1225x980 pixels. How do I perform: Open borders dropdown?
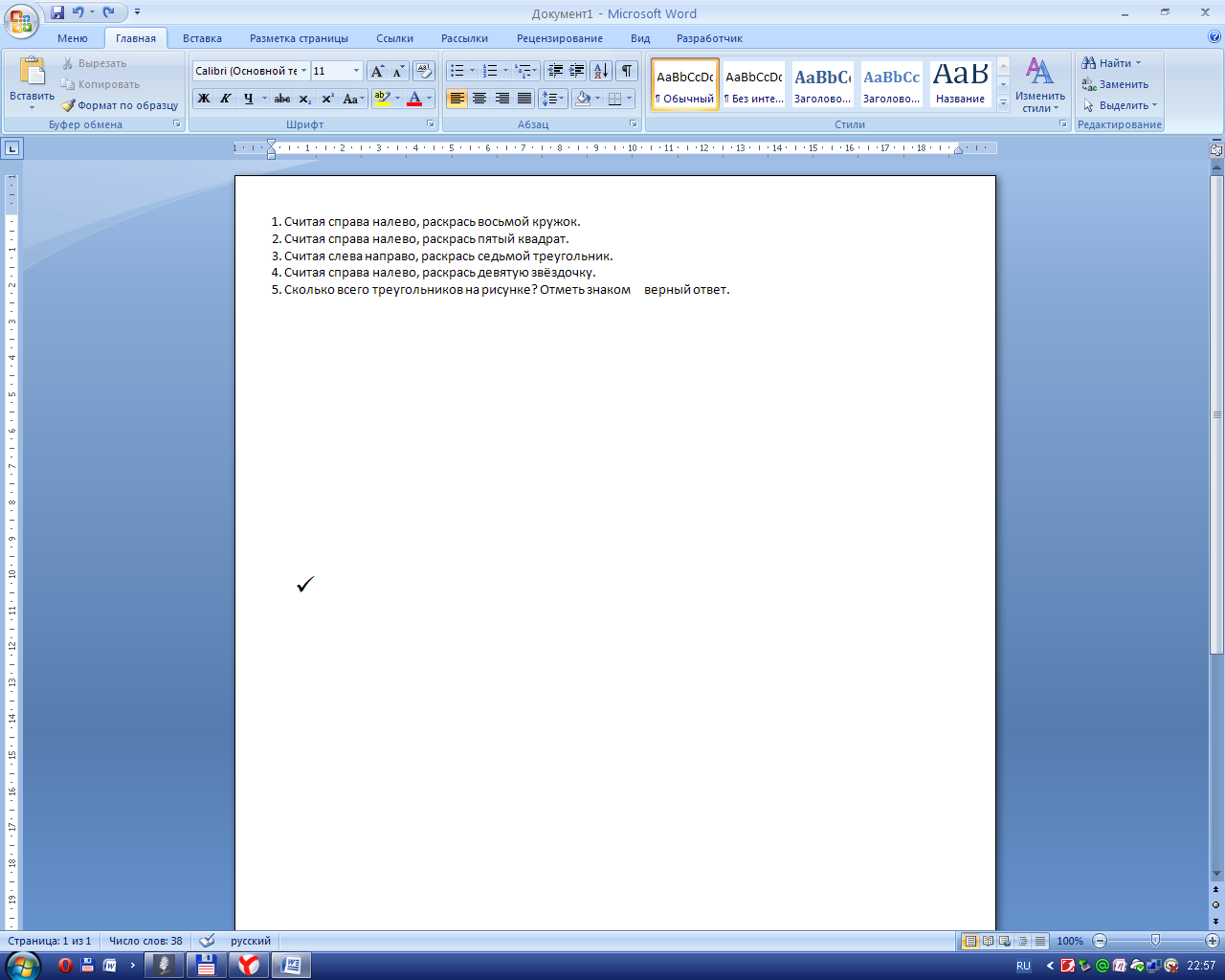629,99
